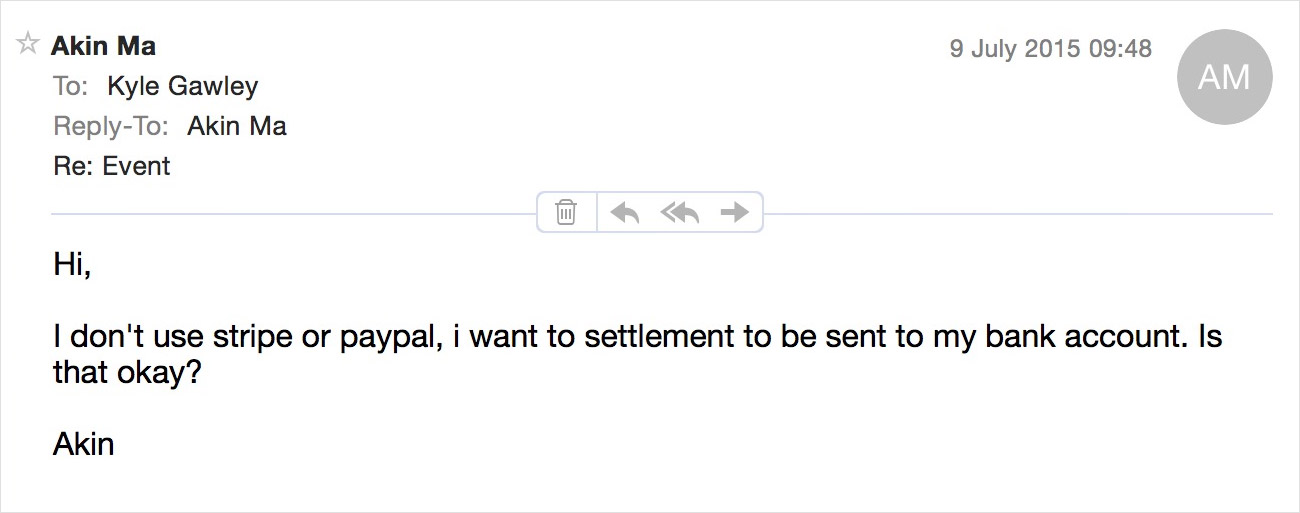Click the Akin signature at message end
This screenshot has height=513, width=1300.
(84, 443)
